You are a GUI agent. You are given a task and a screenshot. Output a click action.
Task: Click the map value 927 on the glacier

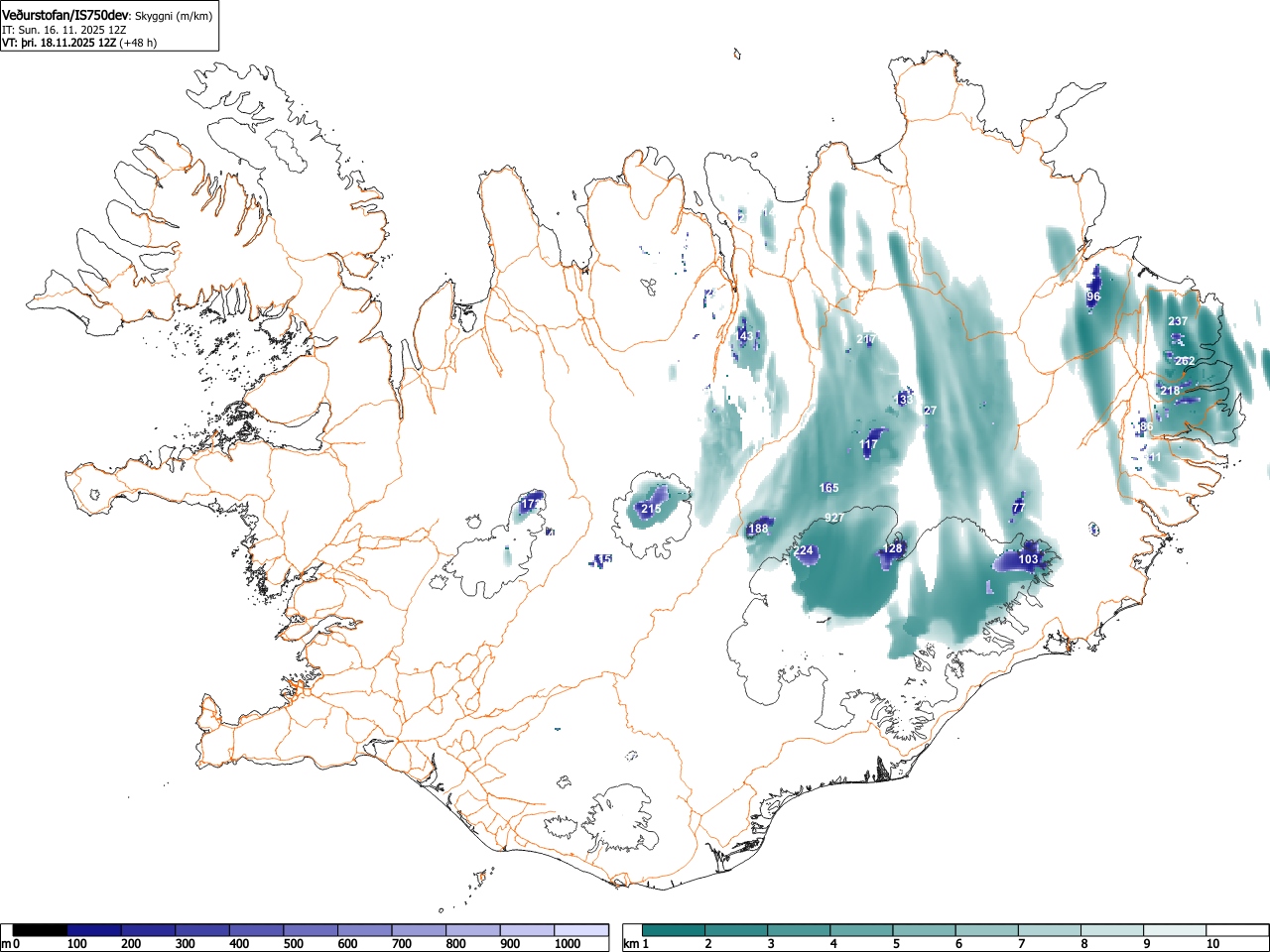[834, 518]
